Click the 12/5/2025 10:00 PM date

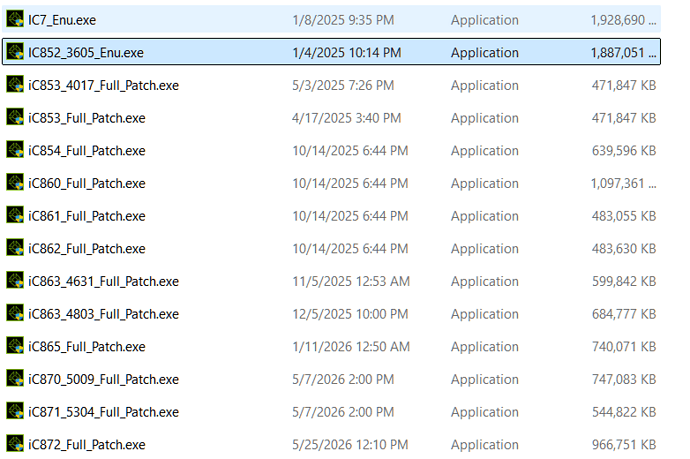pos(350,314)
